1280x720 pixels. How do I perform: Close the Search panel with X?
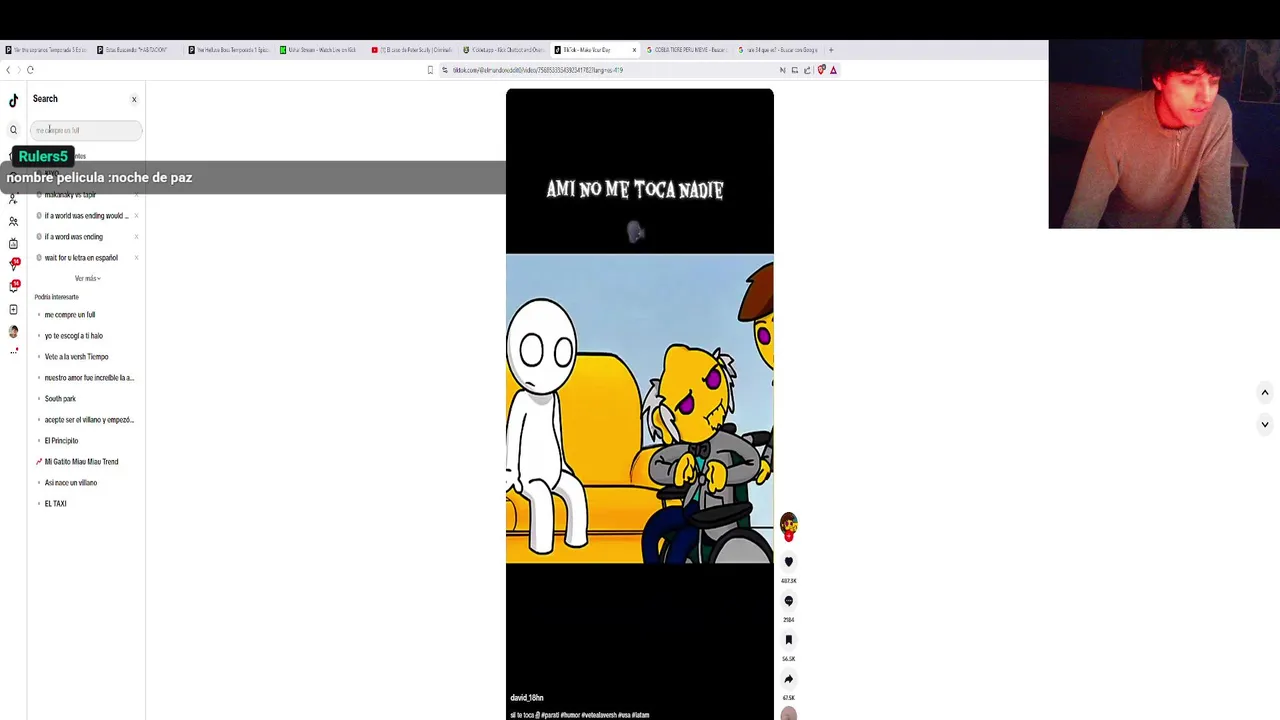tap(134, 99)
